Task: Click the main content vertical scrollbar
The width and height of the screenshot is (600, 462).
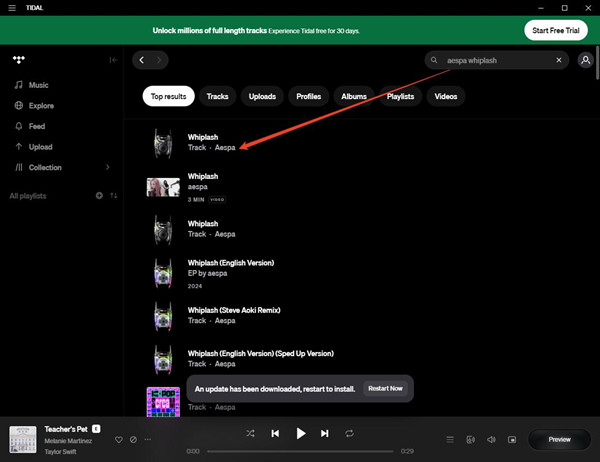Action: [x=597, y=63]
